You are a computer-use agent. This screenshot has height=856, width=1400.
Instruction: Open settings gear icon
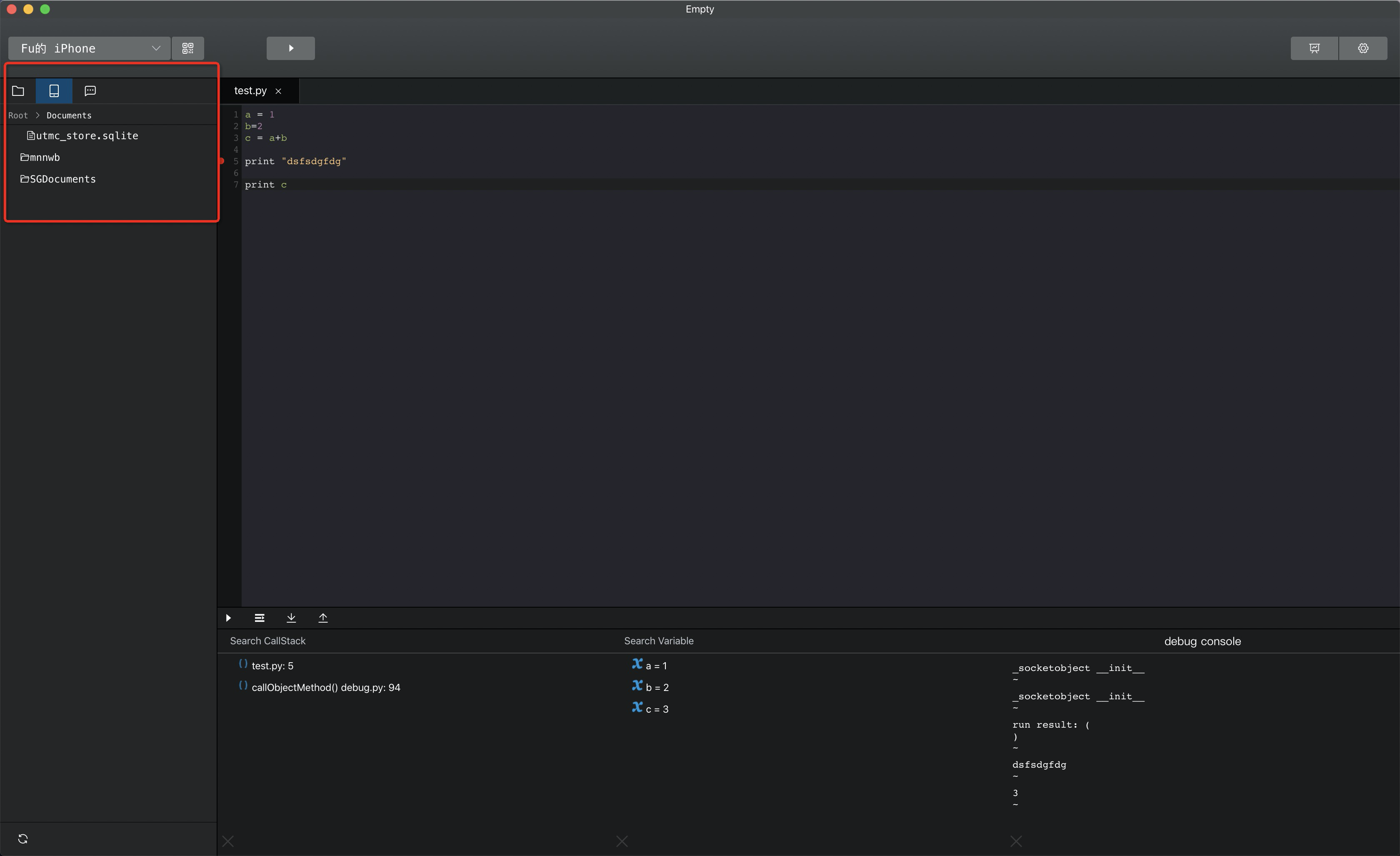coord(1363,48)
